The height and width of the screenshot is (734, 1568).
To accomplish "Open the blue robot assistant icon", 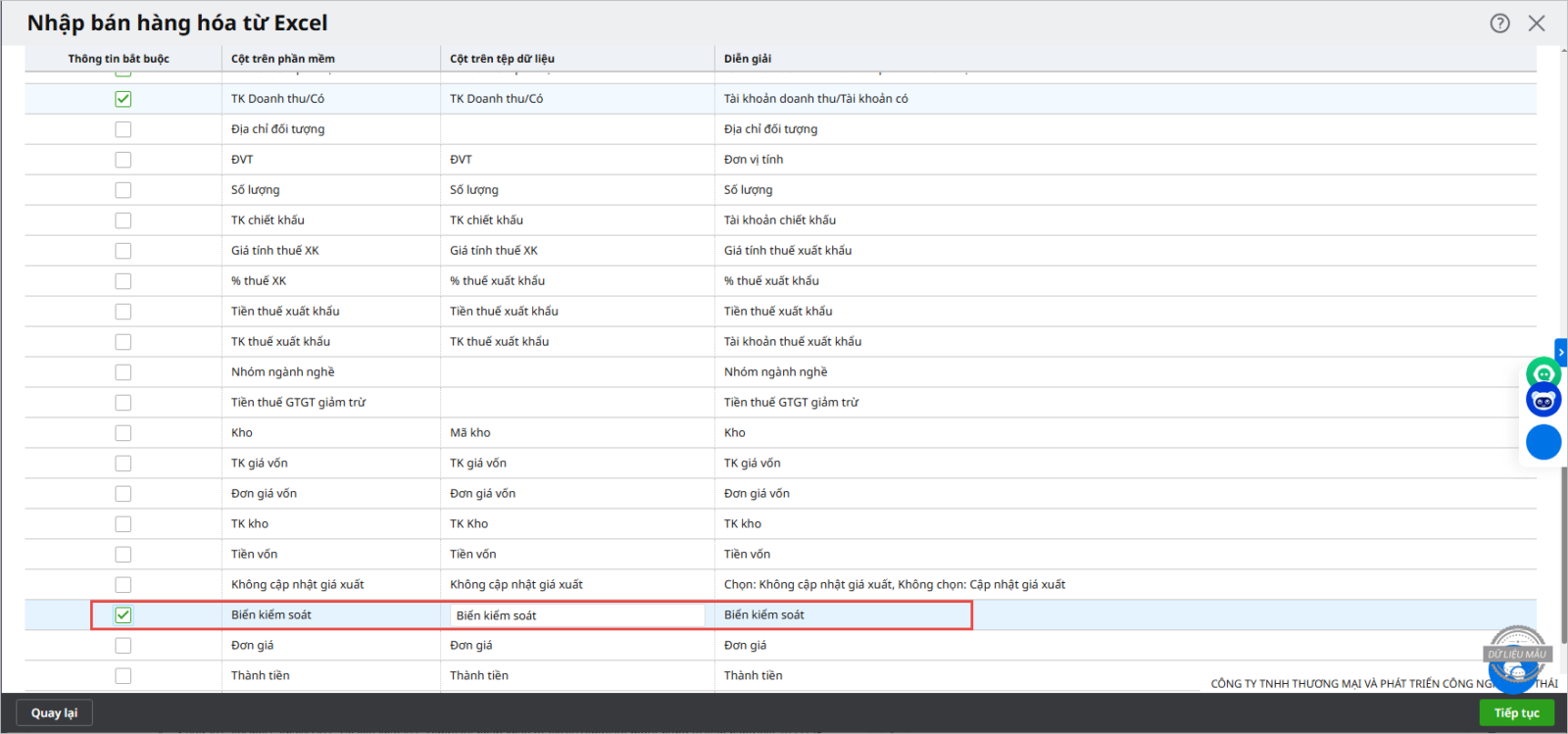I will tap(1543, 401).
